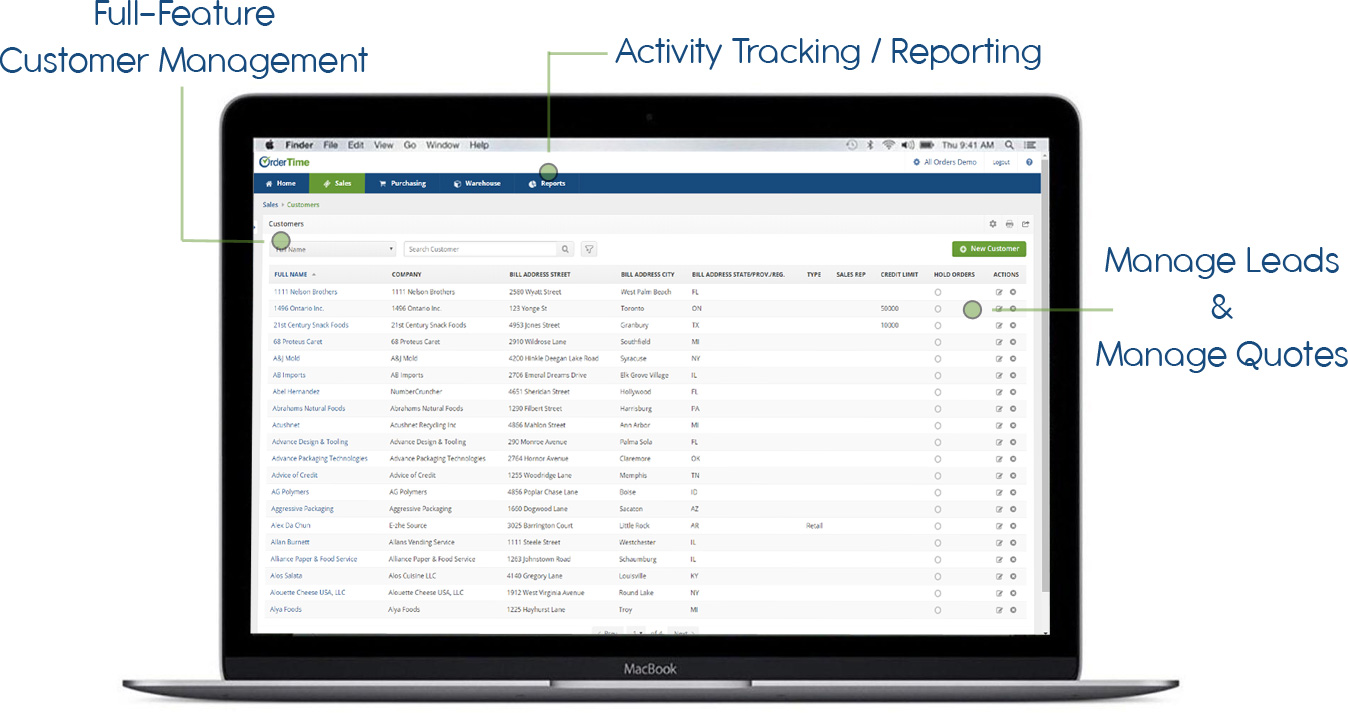Screen dimensions: 1348x720
Task: Switch to the Warehouse tab
Action: click(x=477, y=183)
